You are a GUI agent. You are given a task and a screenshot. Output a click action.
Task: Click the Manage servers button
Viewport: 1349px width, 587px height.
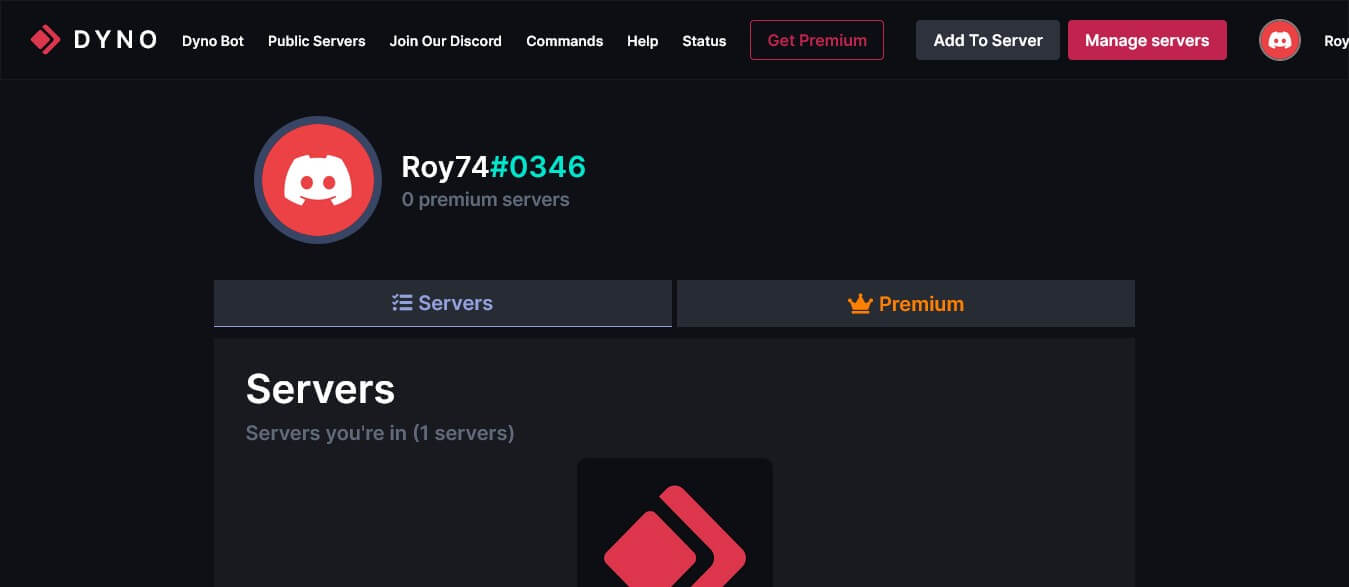(1147, 40)
